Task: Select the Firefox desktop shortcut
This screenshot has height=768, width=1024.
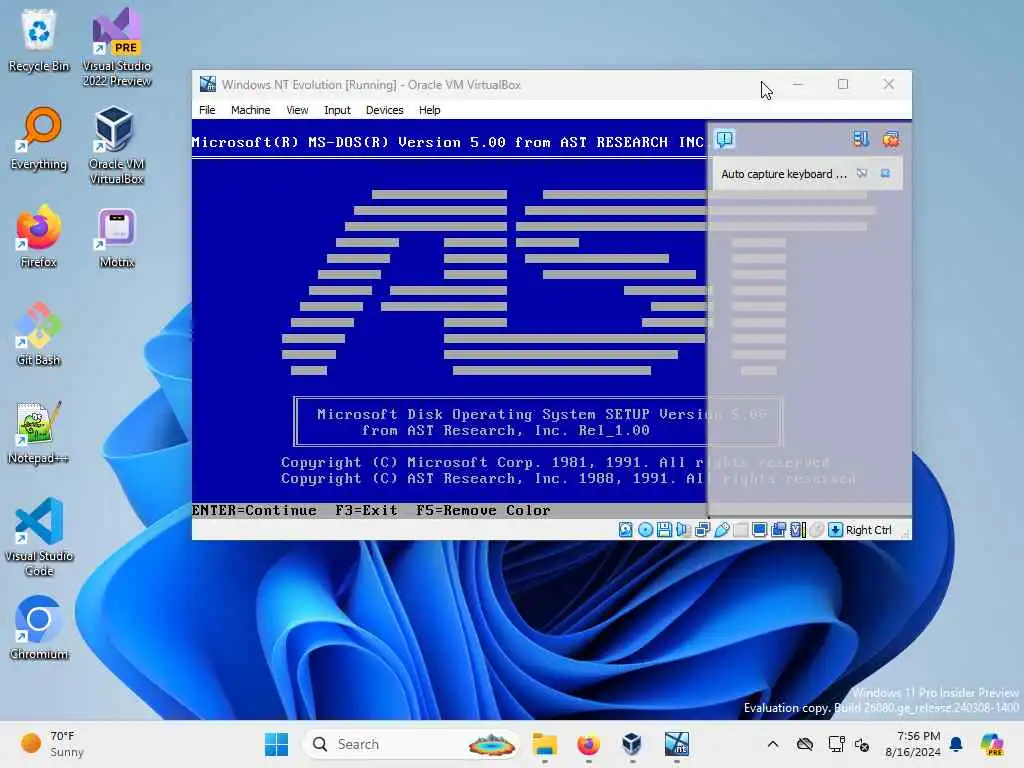Action: [x=39, y=236]
